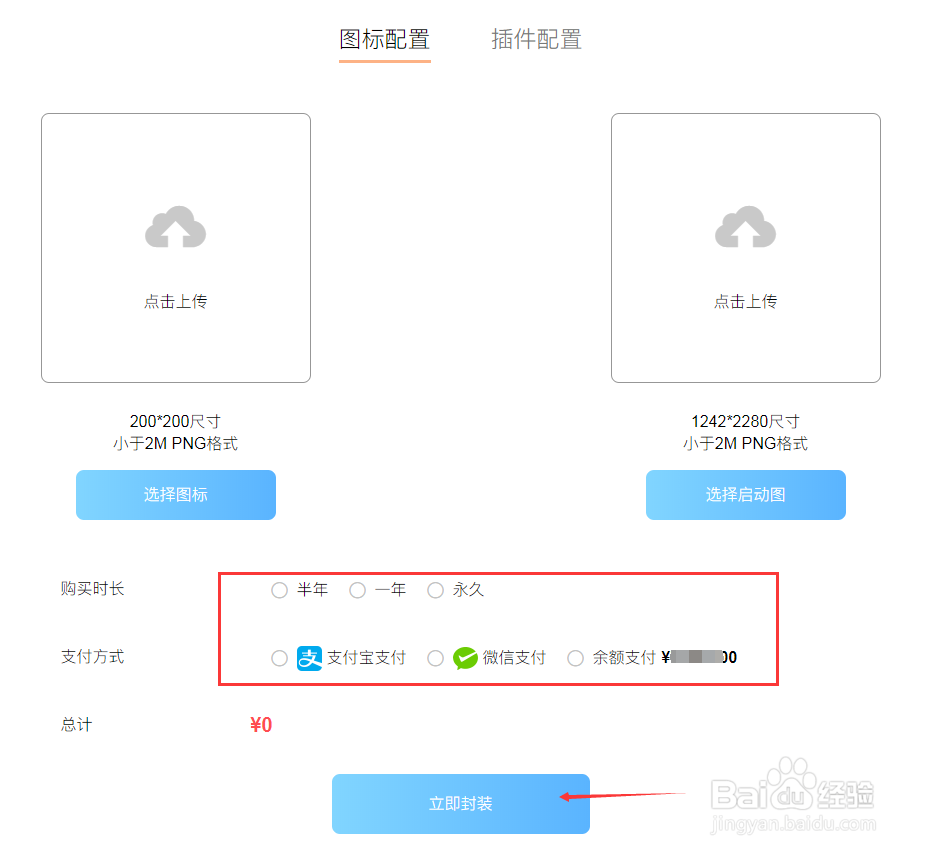The height and width of the screenshot is (856, 926).
Task: Click the 选择启动图 button
Action: click(x=746, y=495)
